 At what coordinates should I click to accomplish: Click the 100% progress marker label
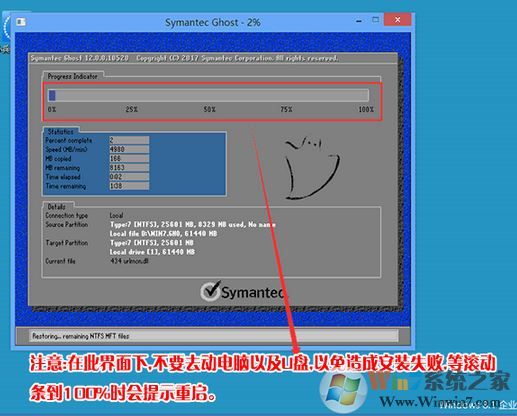(x=366, y=109)
